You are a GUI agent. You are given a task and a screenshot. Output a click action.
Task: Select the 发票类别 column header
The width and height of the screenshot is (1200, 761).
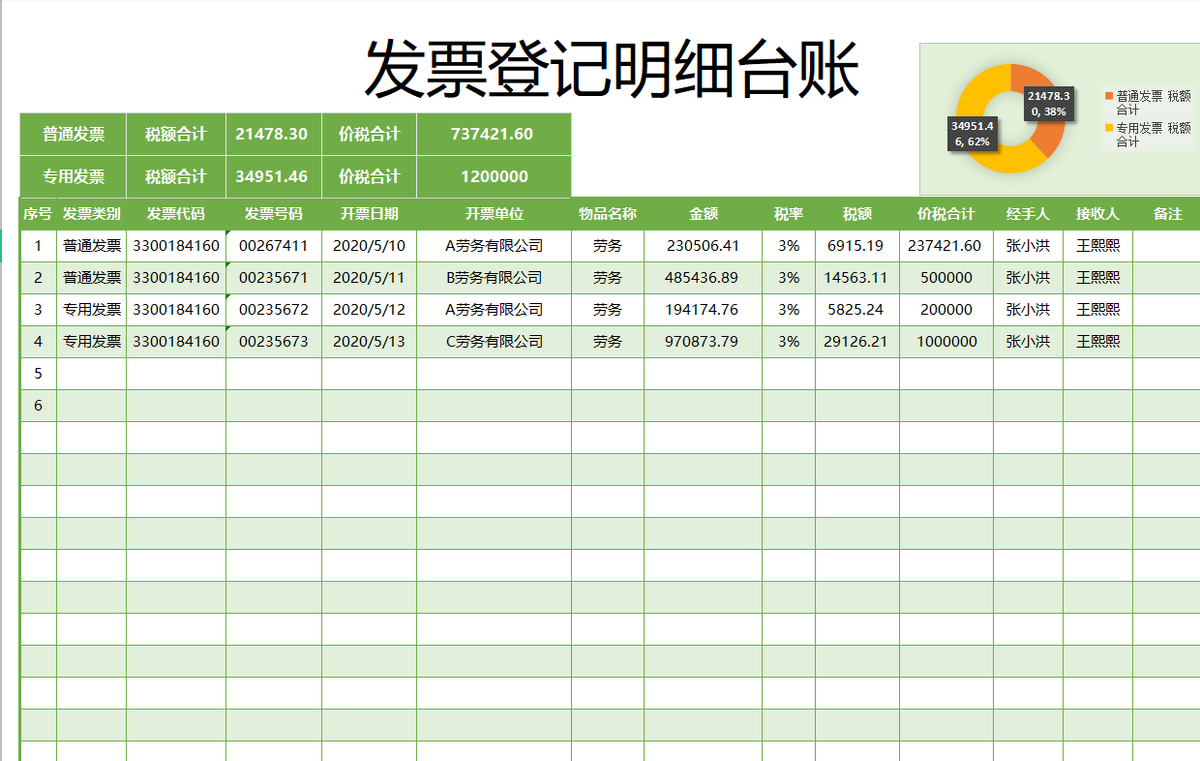(92, 214)
